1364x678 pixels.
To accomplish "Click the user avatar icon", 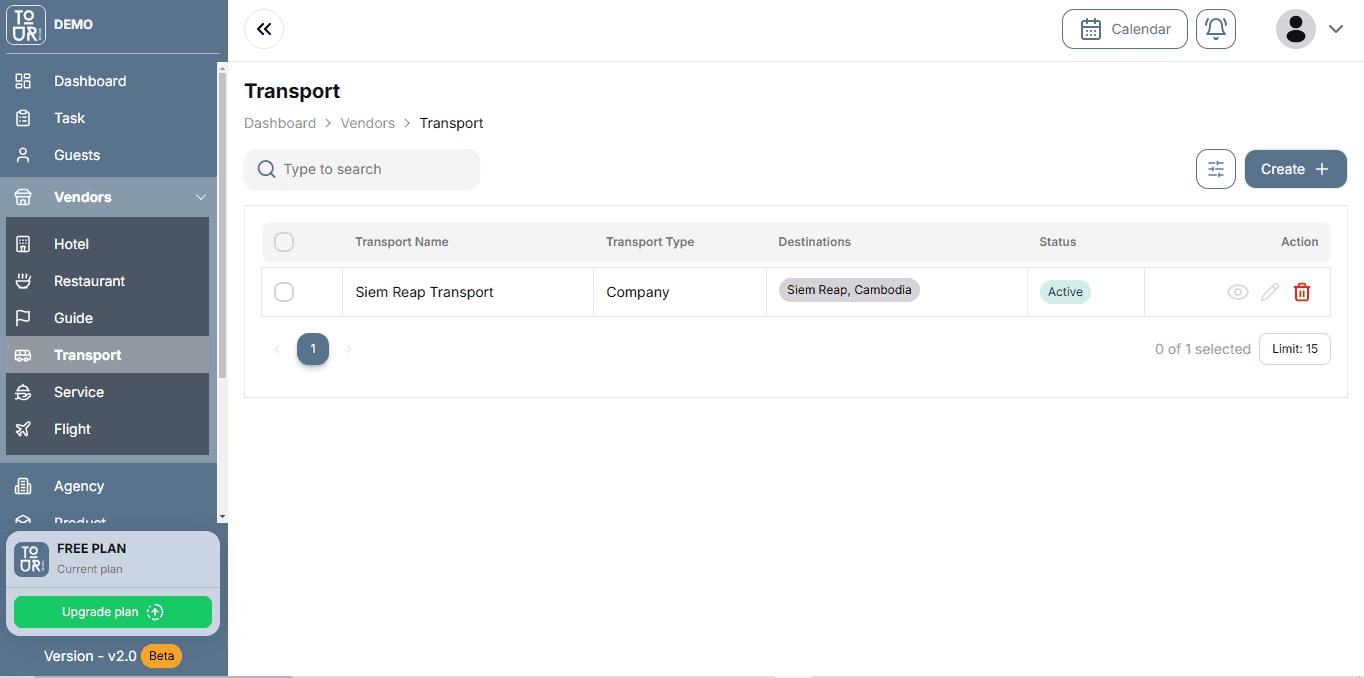I will [1295, 29].
